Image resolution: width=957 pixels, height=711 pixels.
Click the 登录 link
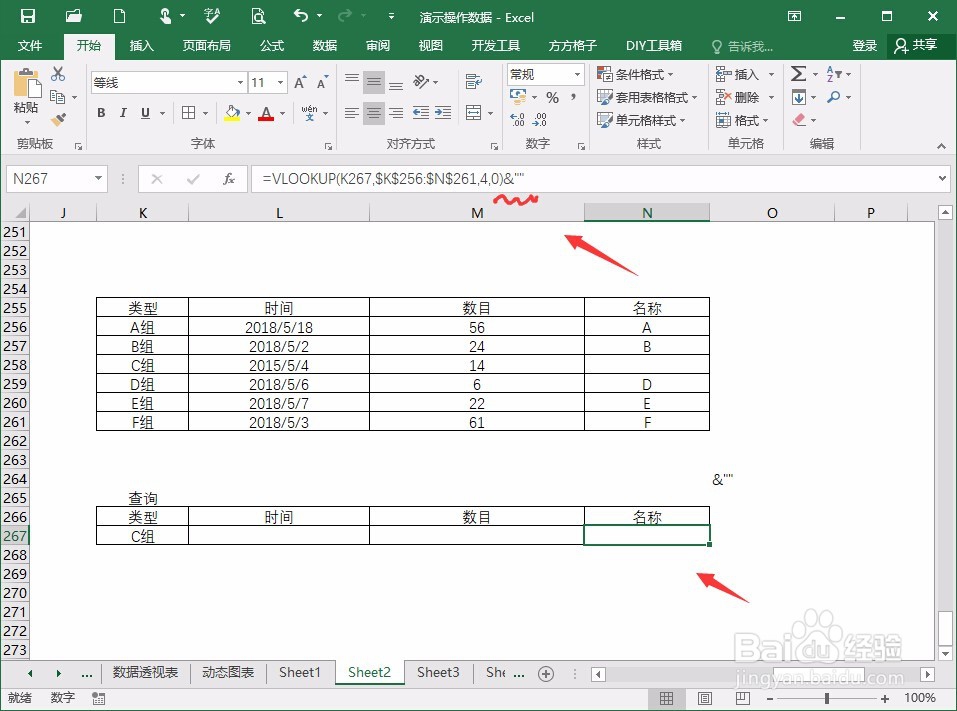864,45
